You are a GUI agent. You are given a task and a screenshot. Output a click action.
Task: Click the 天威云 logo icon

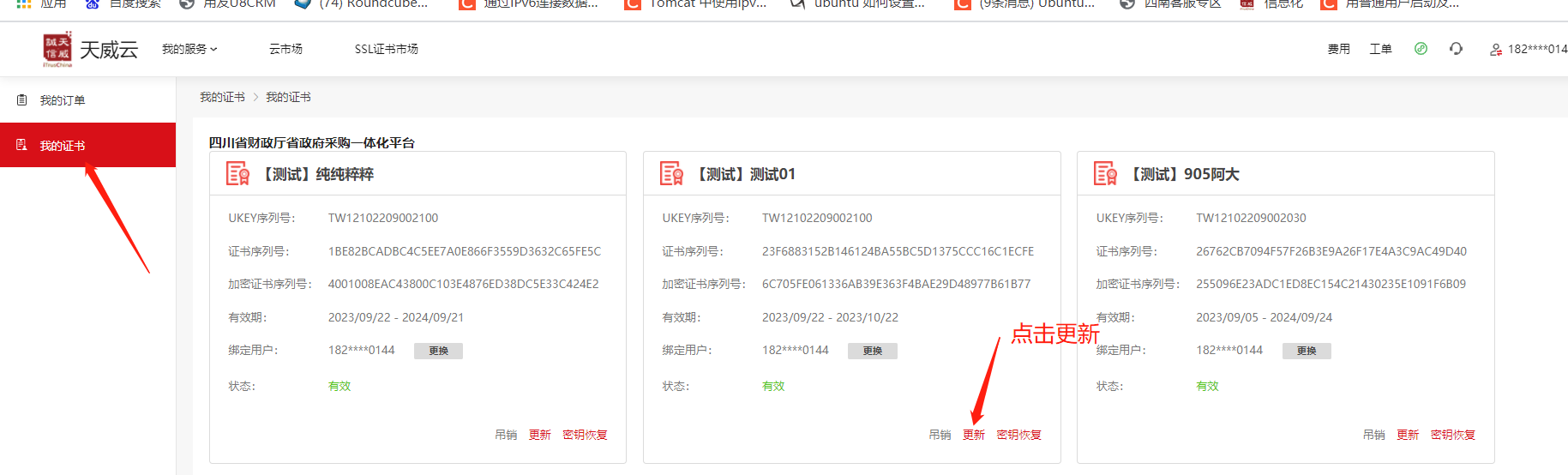click(57, 50)
